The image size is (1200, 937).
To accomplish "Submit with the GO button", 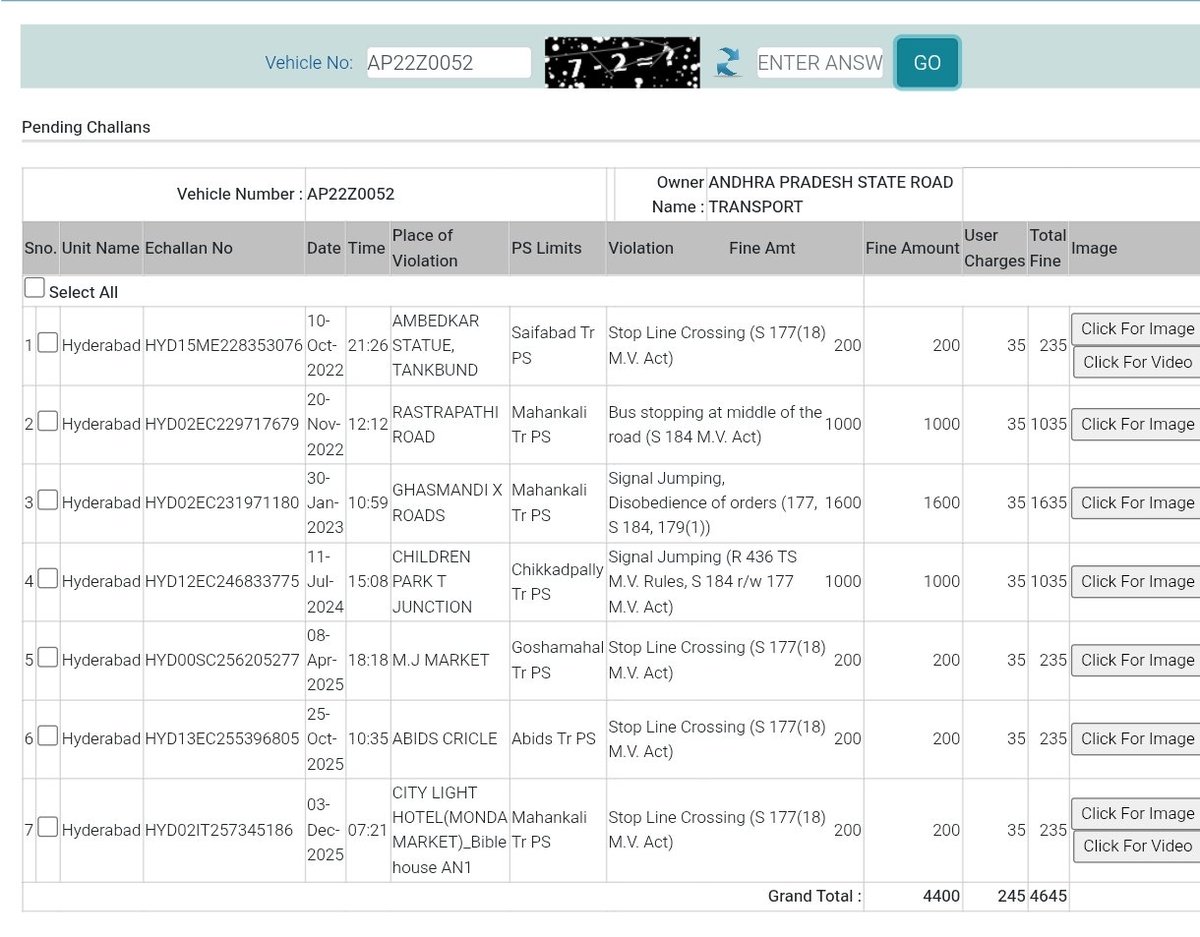I will (927, 62).
